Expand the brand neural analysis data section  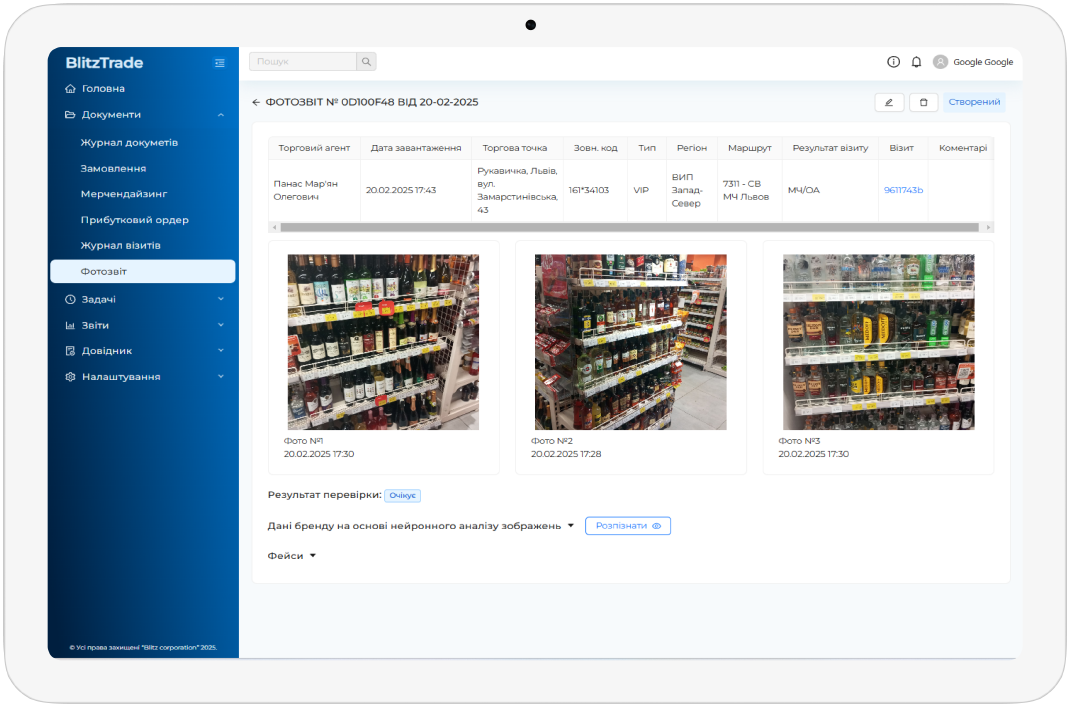570,526
